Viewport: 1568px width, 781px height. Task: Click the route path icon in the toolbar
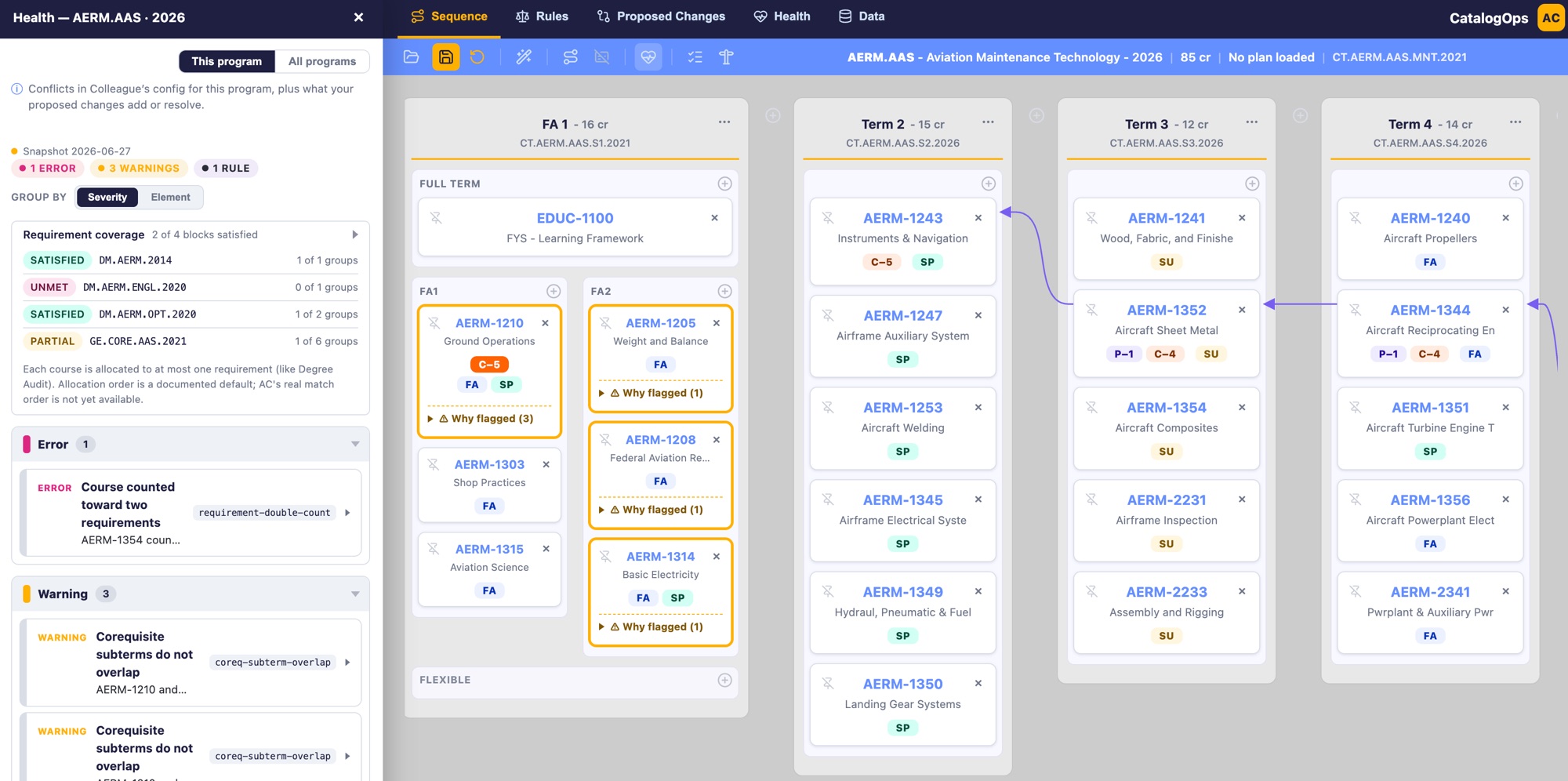click(x=571, y=57)
